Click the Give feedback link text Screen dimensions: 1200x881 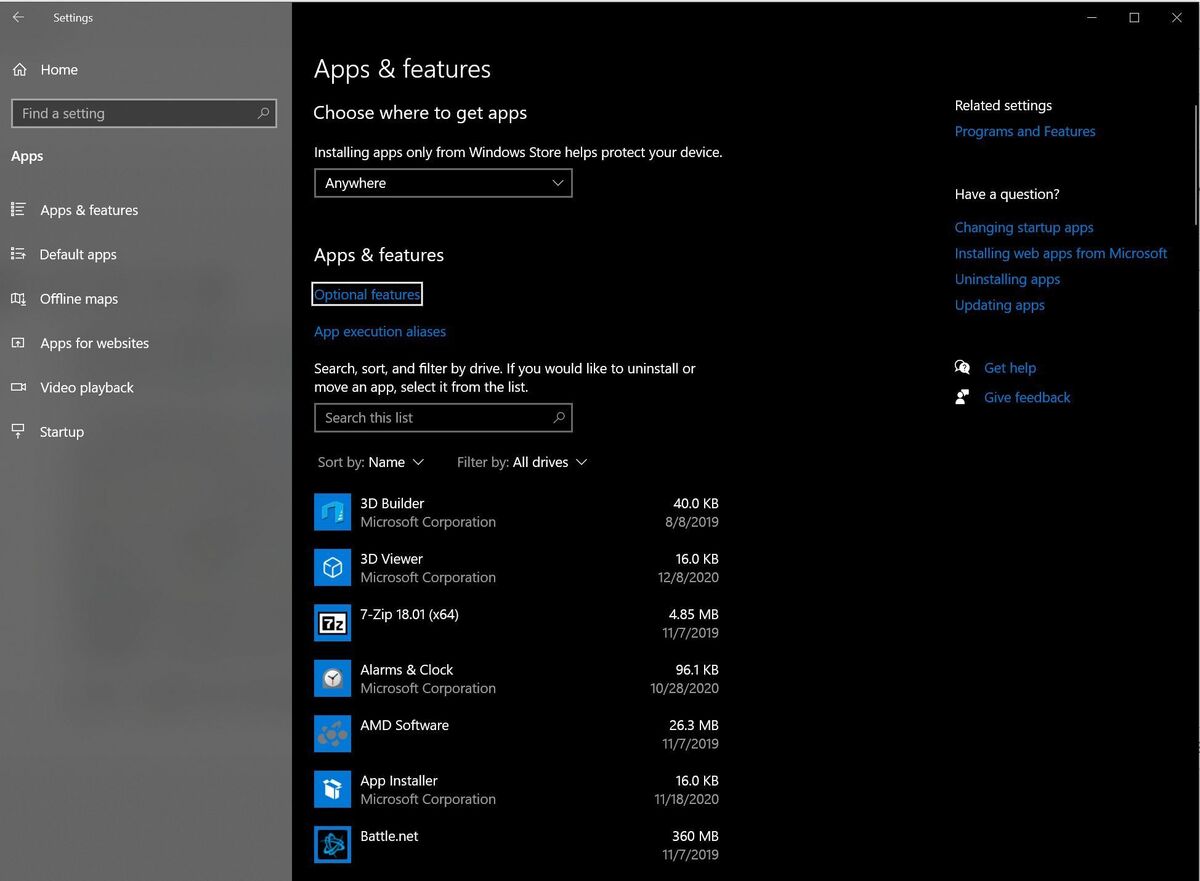pos(1027,397)
